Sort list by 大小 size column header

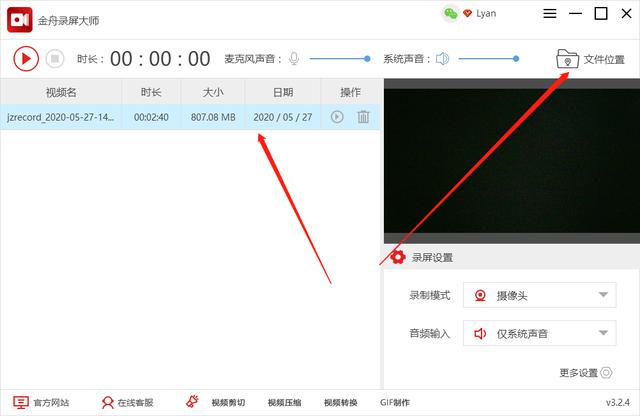tap(213, 92)
